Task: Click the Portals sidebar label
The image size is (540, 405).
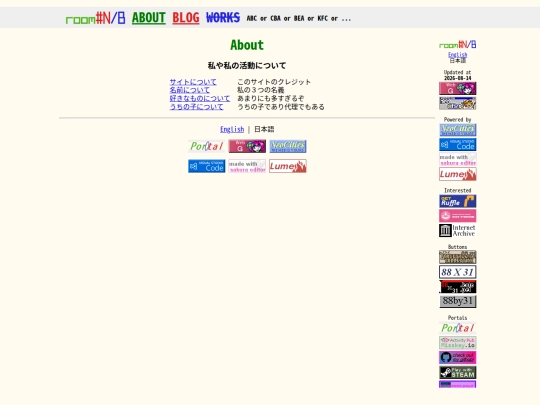Action: click(x=458, y=318)
